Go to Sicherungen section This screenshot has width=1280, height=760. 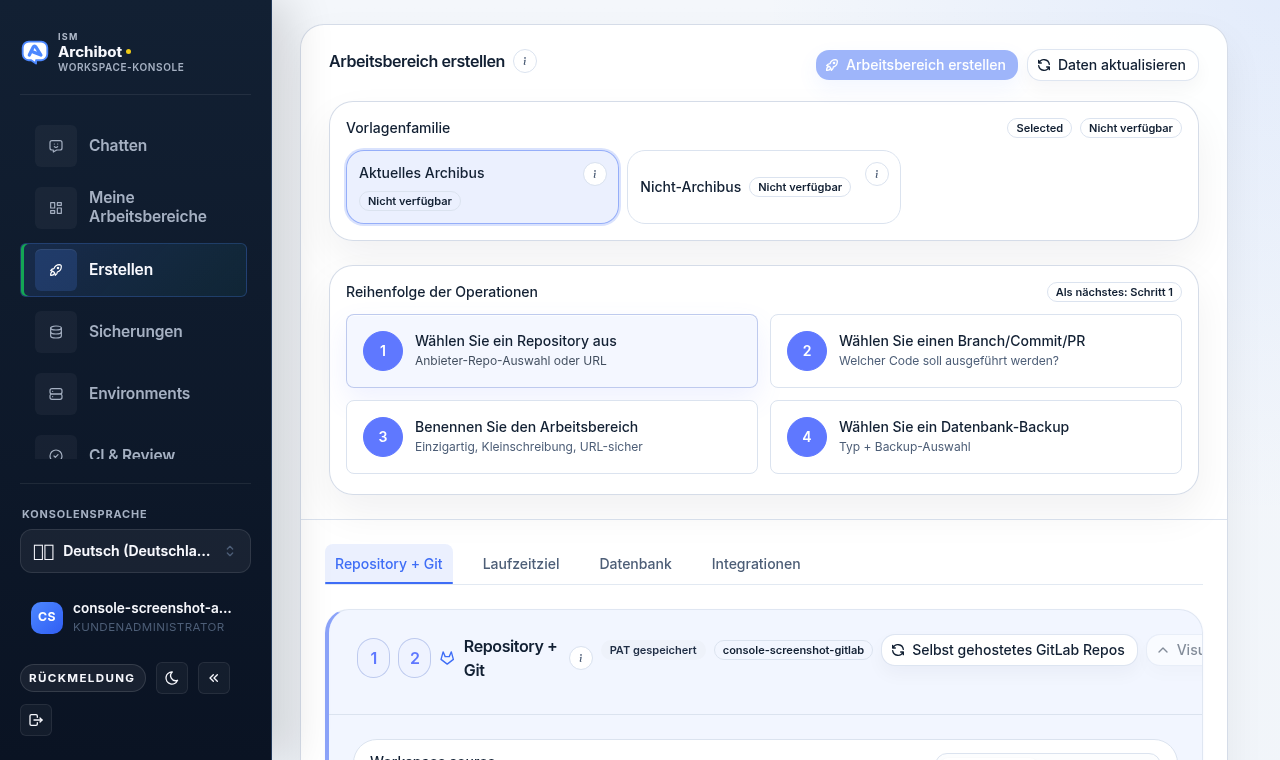(134, 332)
